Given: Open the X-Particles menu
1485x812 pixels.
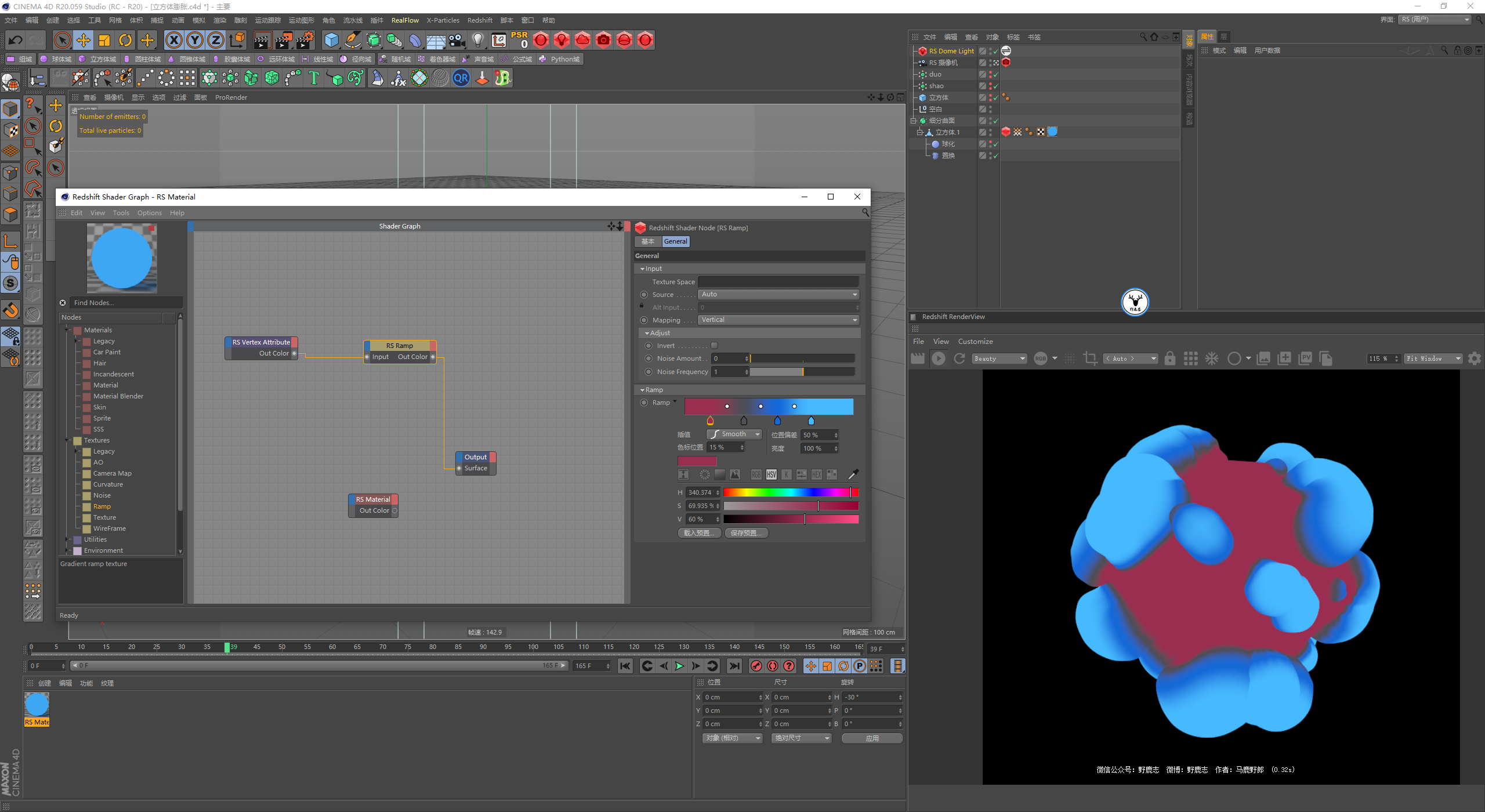Looking at the screenshot, I should [443, 20].
